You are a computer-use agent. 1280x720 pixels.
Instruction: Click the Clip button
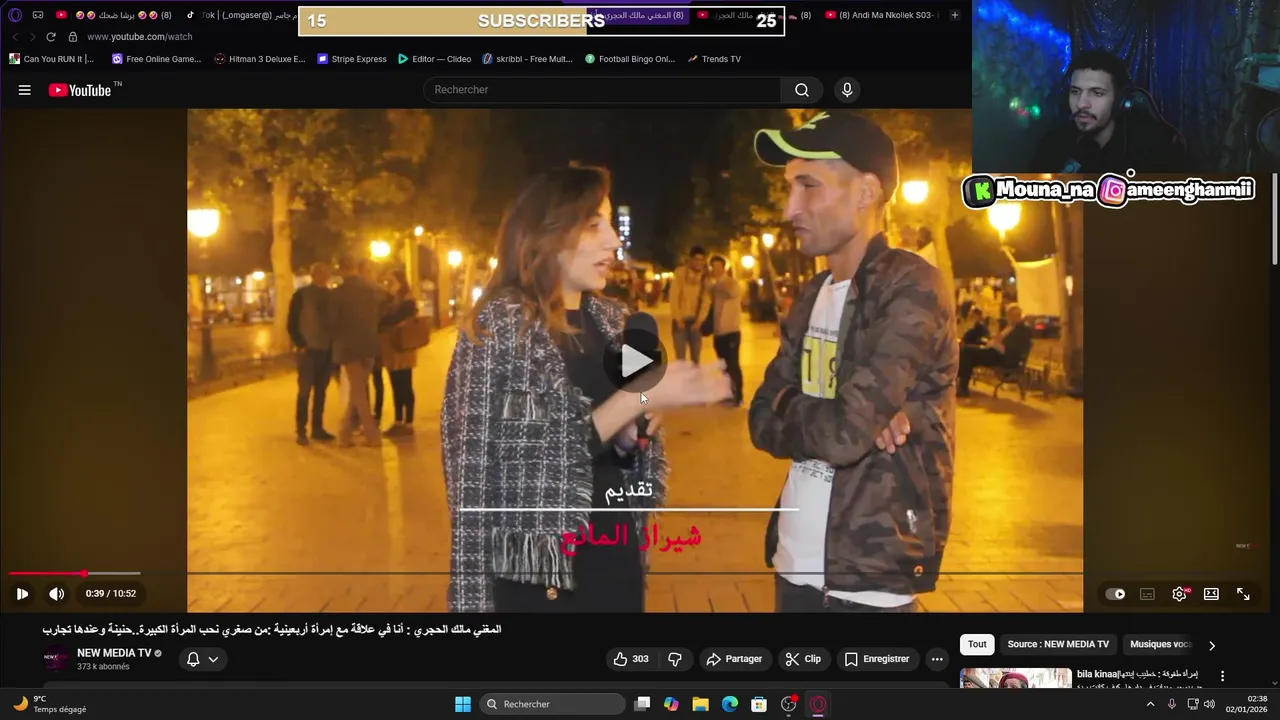[803, 659]
